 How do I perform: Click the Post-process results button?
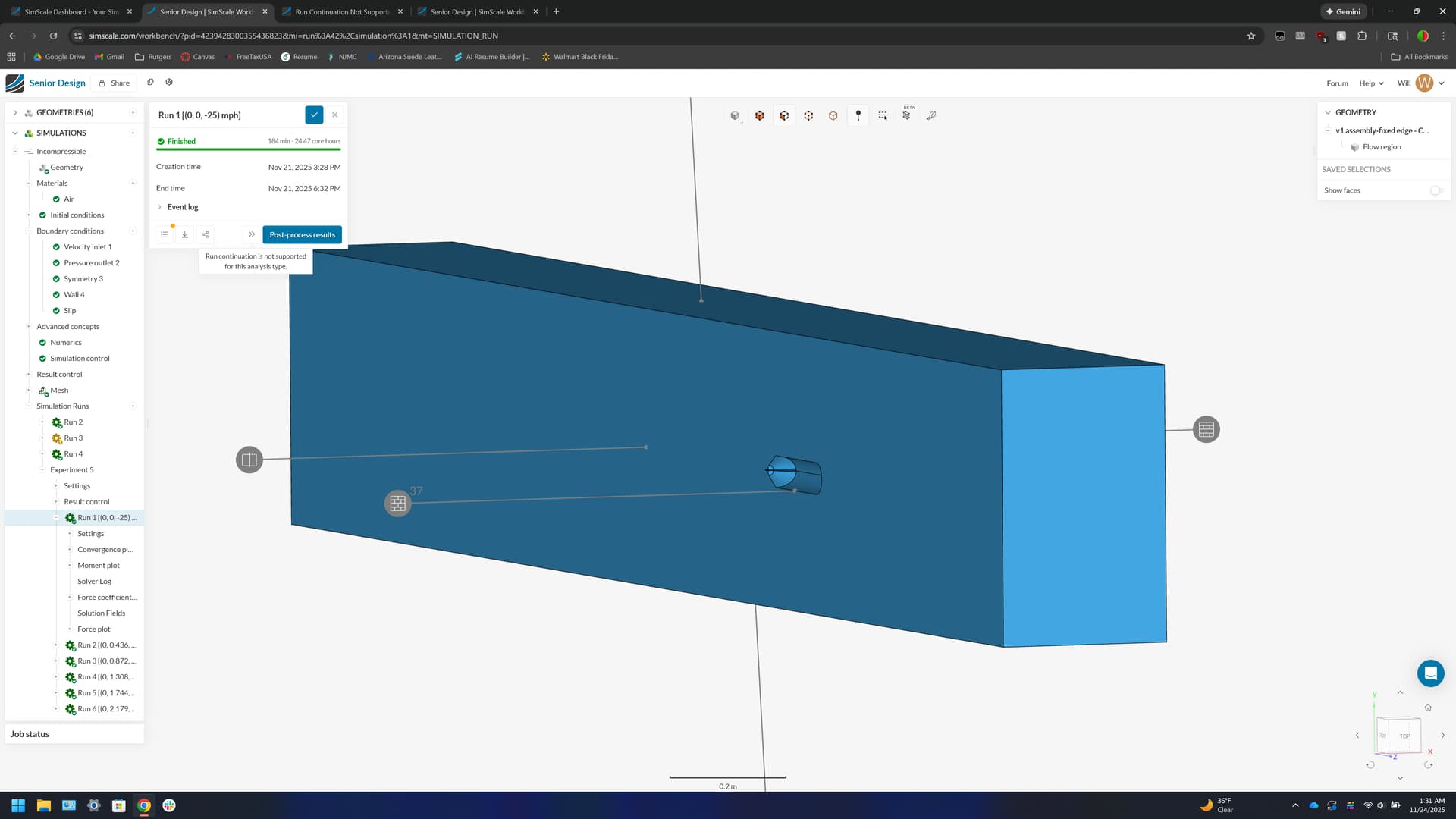(x=302, y=234)
